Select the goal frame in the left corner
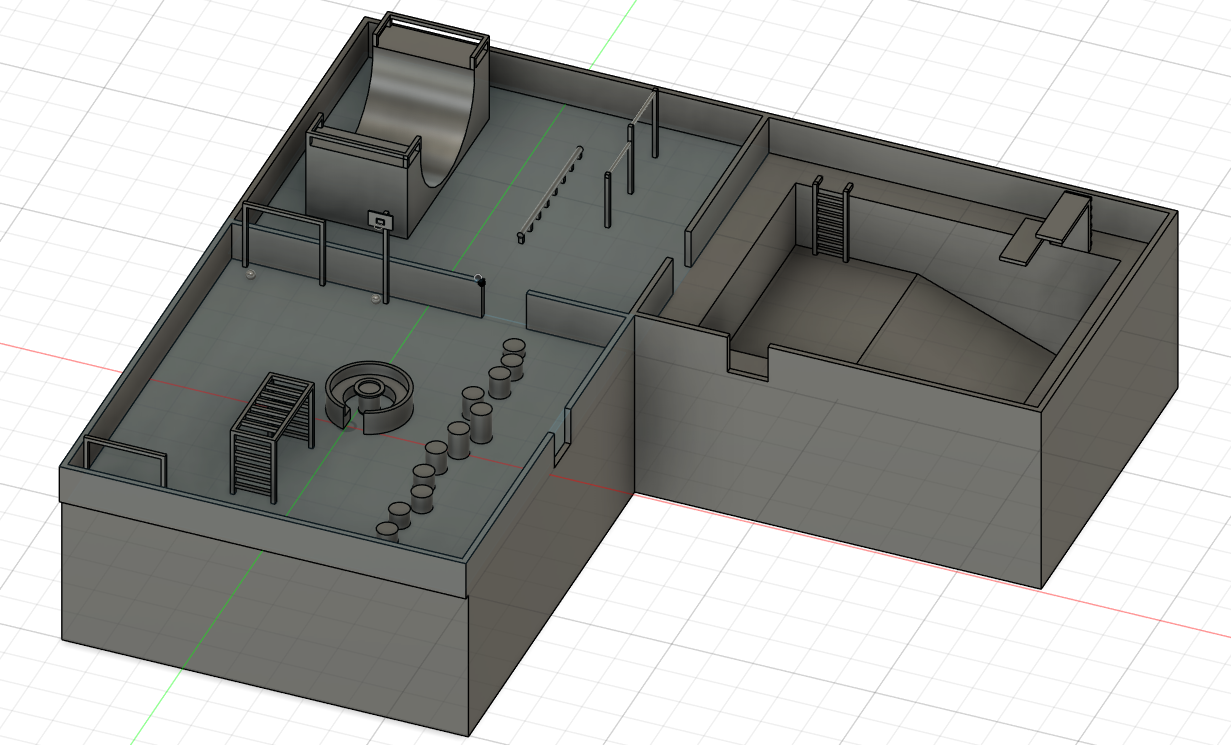This screenshot has height=745, width=1231. click(x=126, y=461)
